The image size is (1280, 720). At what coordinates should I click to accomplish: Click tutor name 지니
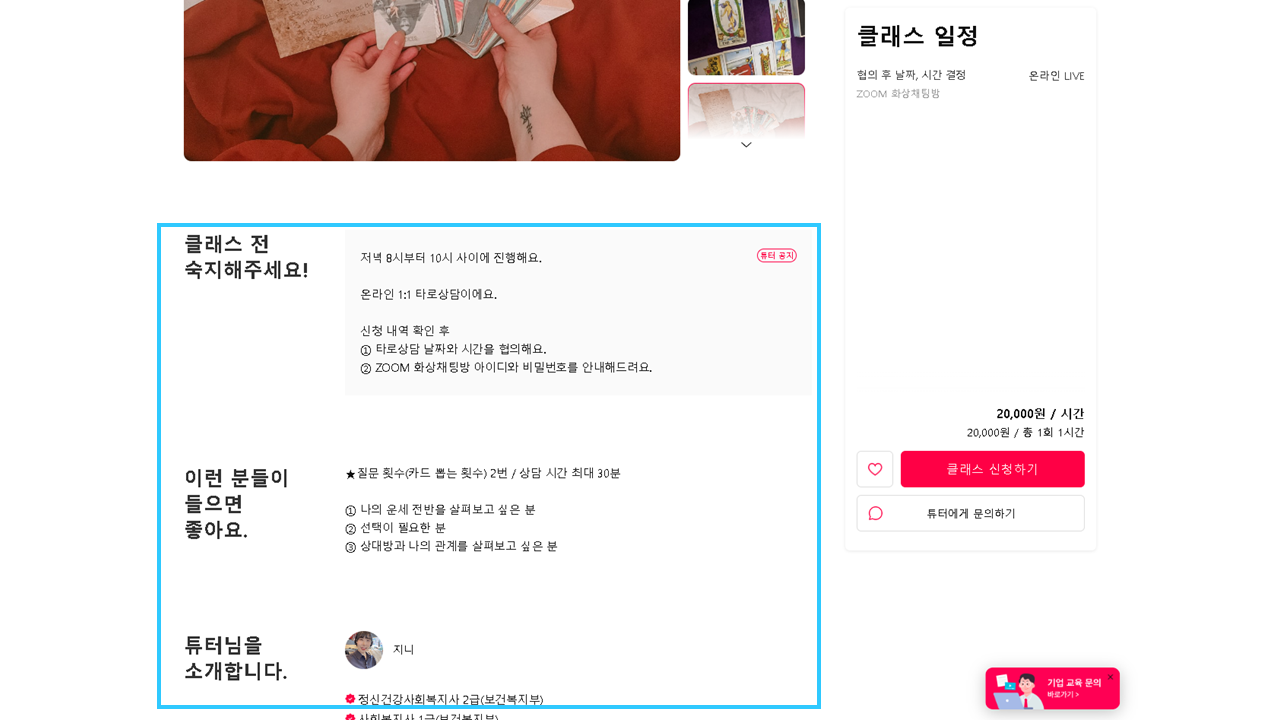point(403,650)
